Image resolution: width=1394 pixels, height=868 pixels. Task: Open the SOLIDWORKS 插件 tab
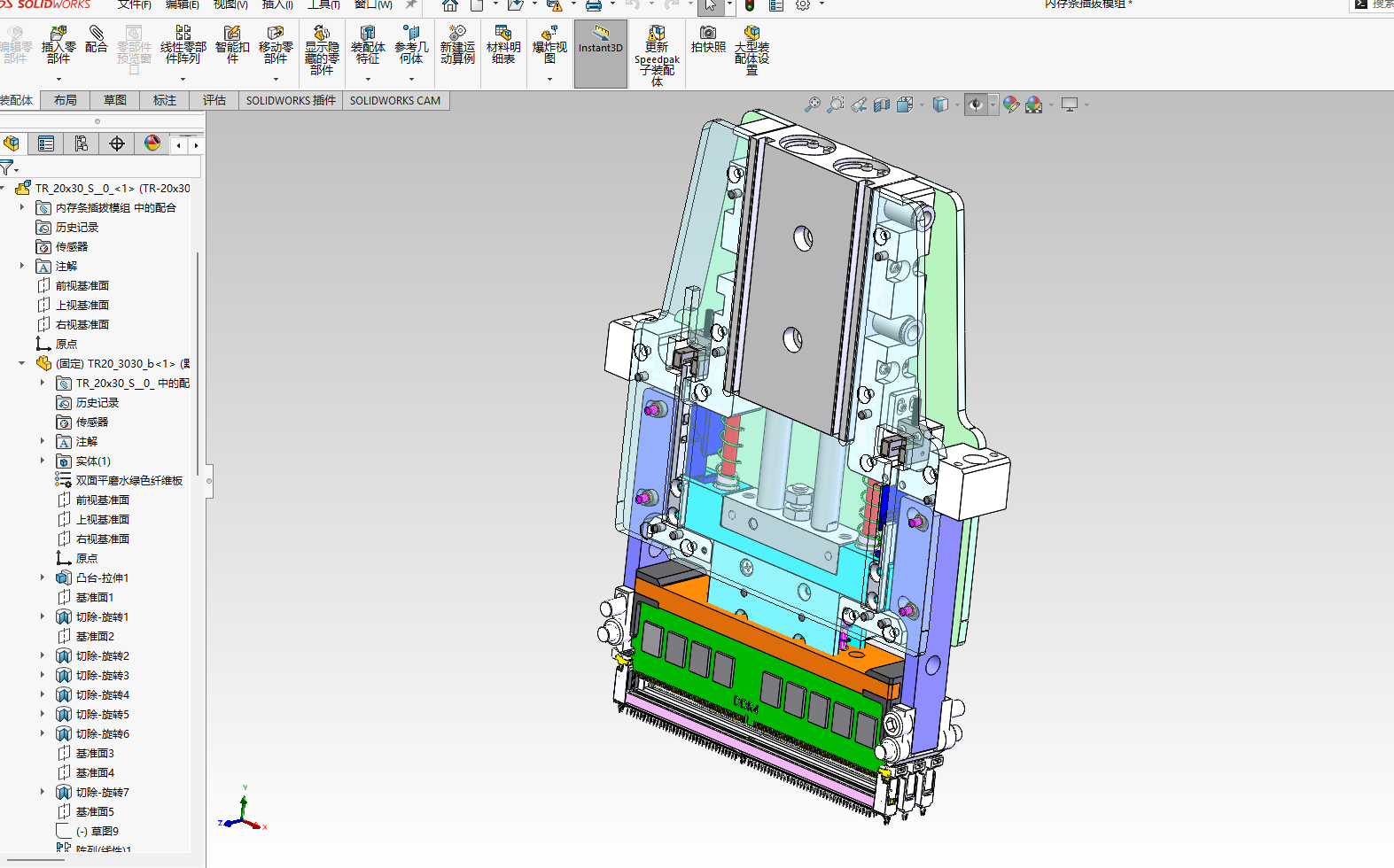click(x=291, y=100)
